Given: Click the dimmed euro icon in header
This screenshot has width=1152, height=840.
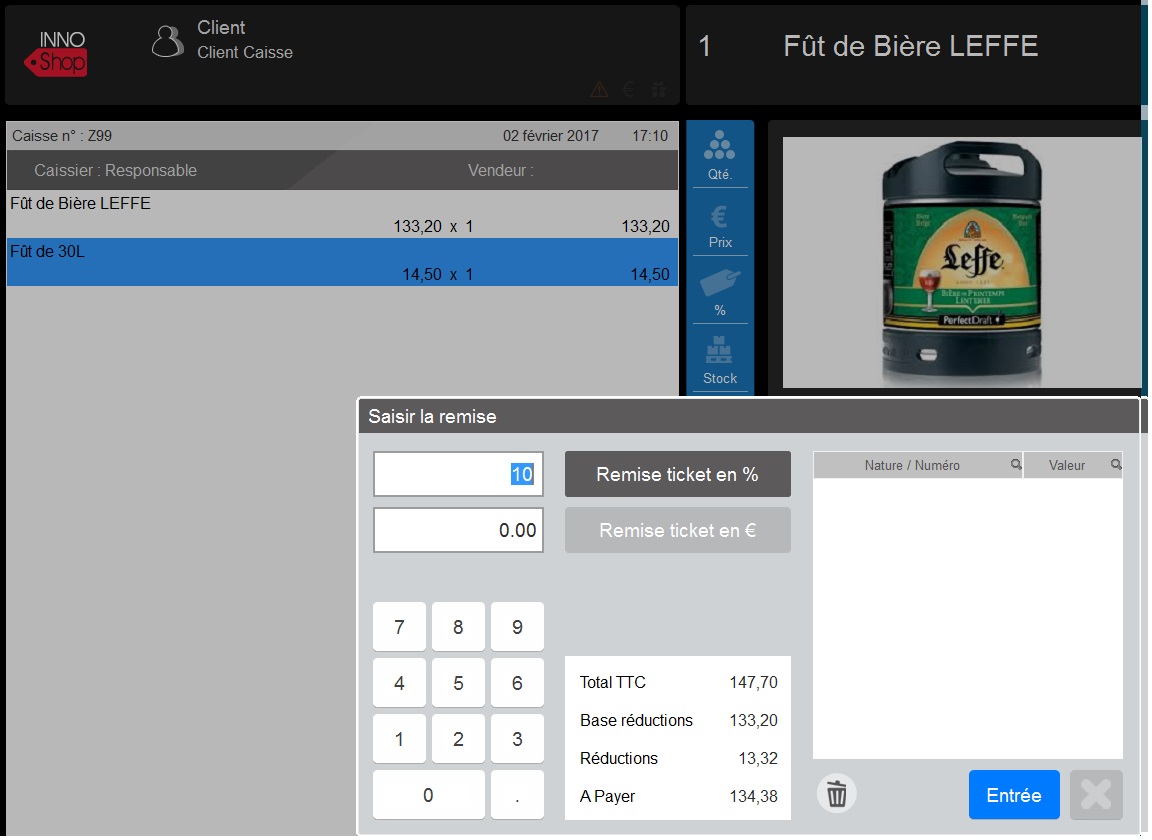Looking at the screenshot, I should point(629,90).
